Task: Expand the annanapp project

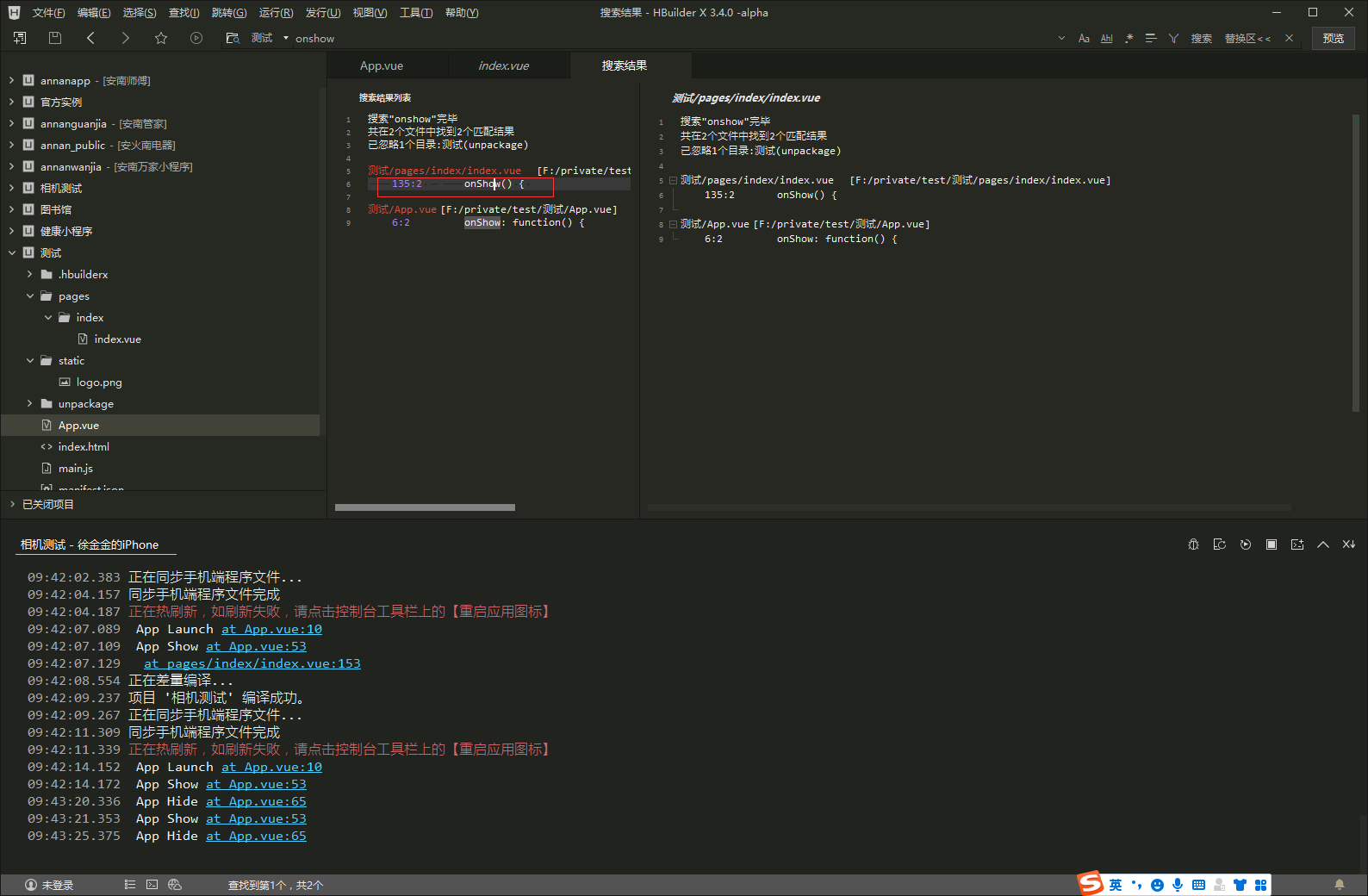Action: pos(11,80)
